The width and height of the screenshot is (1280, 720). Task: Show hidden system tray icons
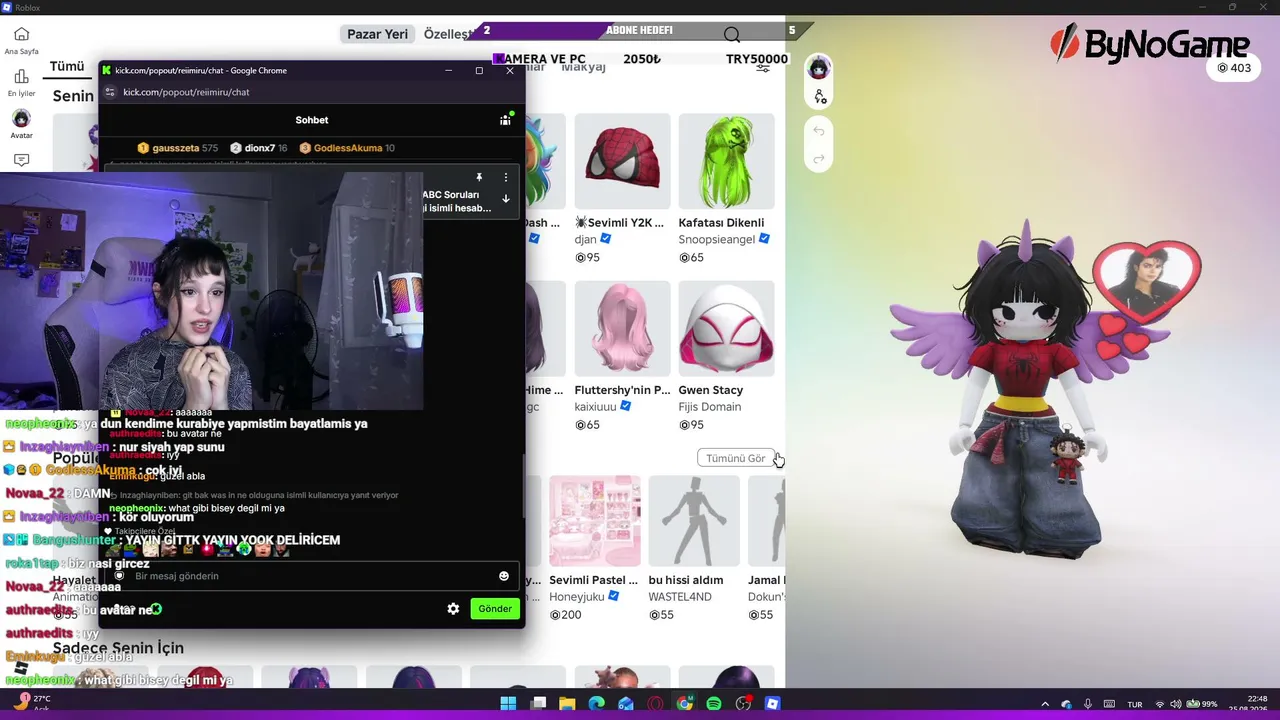pyautogui.click(x=1045, y=704)
